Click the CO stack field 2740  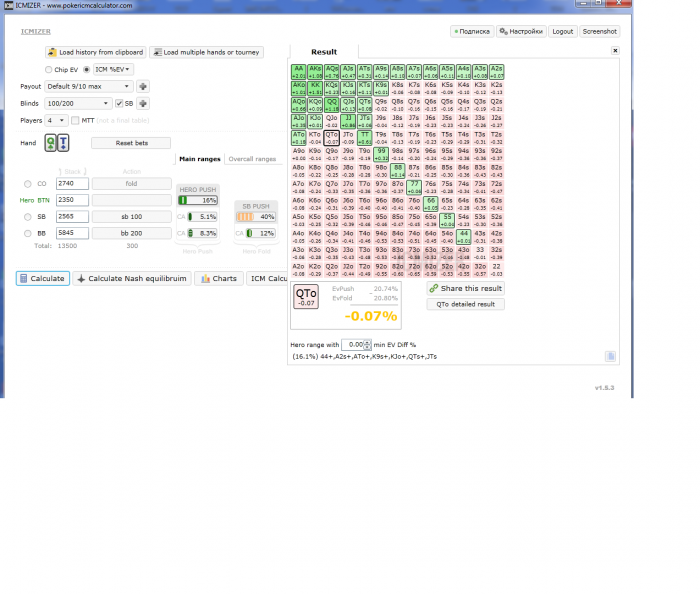click(x=72, y=183)
